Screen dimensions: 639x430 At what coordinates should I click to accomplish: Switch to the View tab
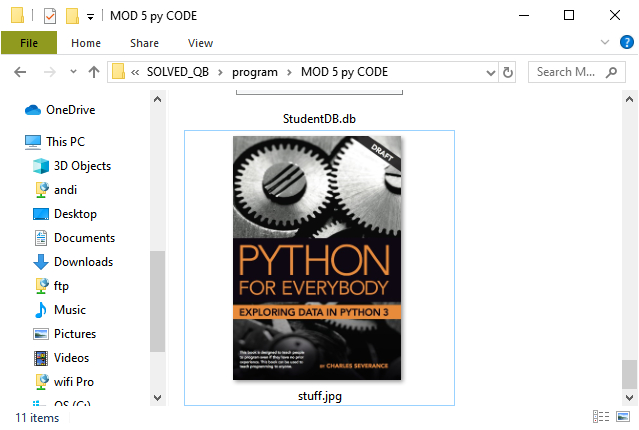[x=200, y=43]
